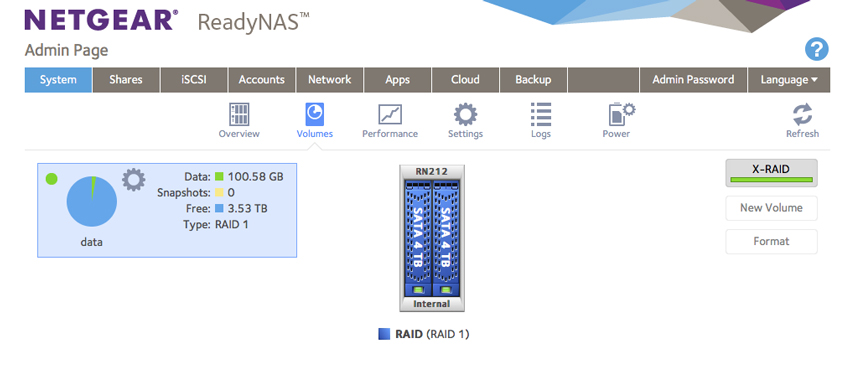Open the Settings gear icon in toolbar
Image resolution: width=850 pixels, height=372 pixels.
tap(465, 115)
